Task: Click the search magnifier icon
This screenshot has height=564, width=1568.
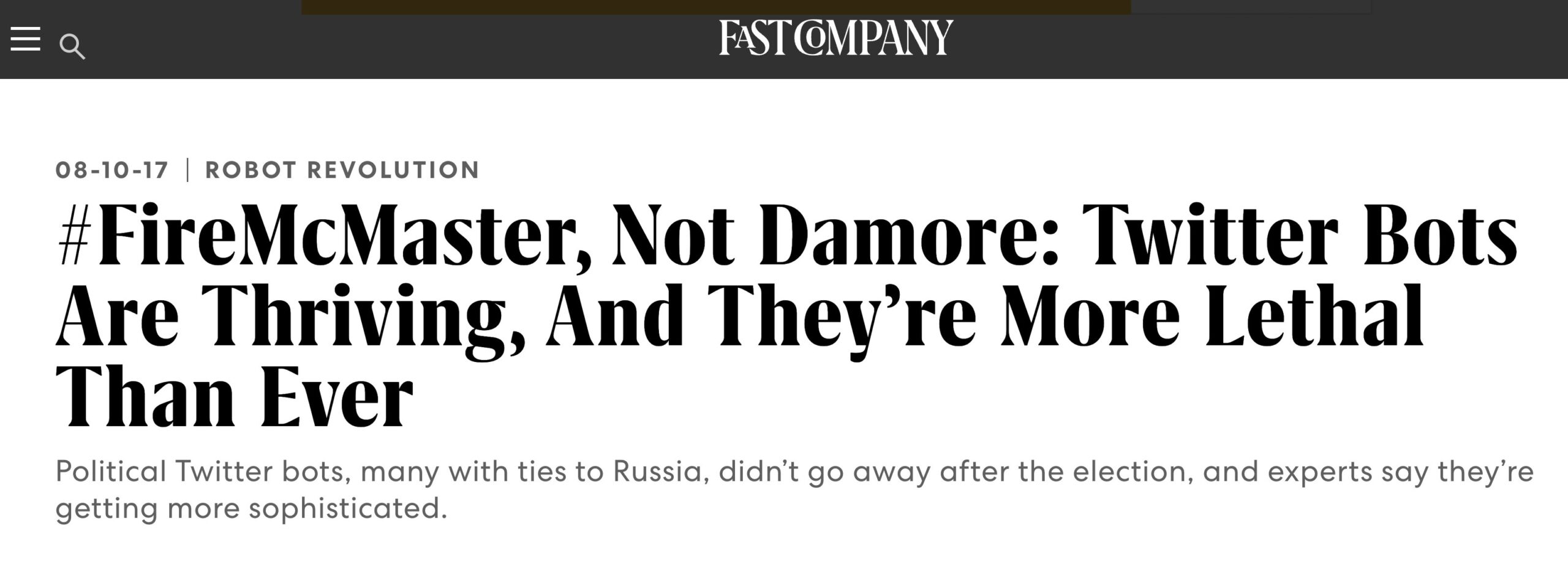Action: [72, 47]
